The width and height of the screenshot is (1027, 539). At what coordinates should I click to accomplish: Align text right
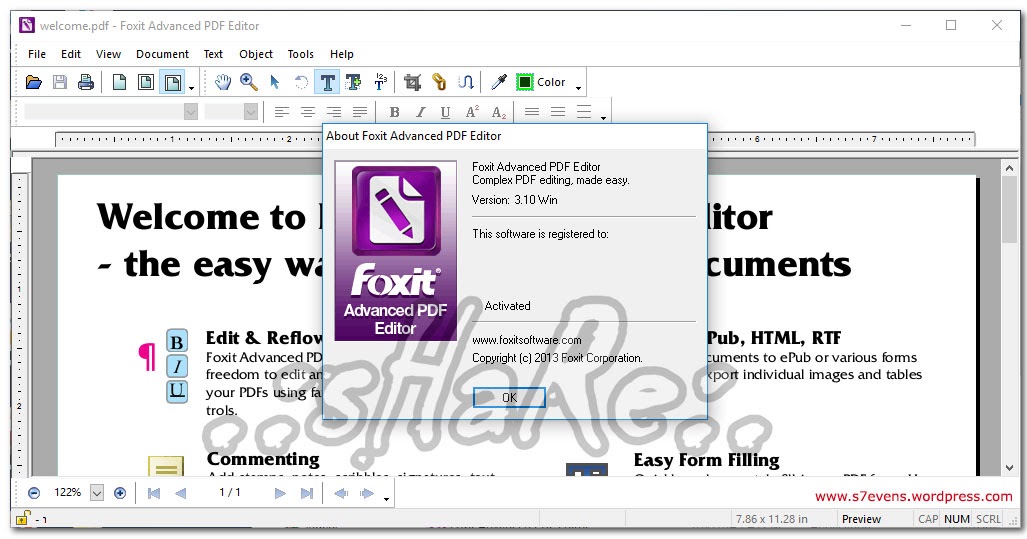(x=334, y=113)
